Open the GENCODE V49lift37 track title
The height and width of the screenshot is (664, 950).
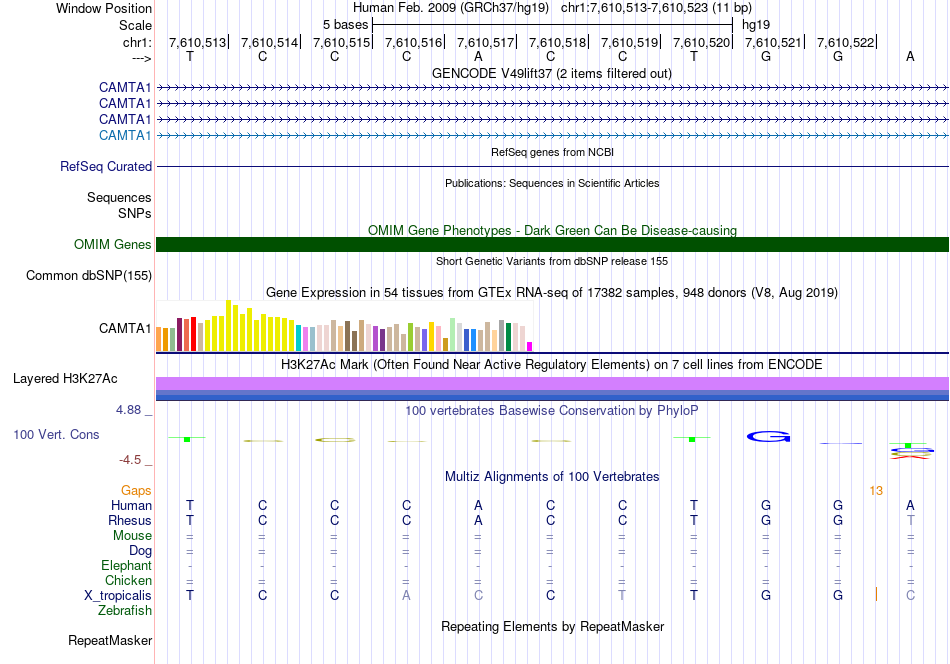pyautogui.click(x=552, y=73)
